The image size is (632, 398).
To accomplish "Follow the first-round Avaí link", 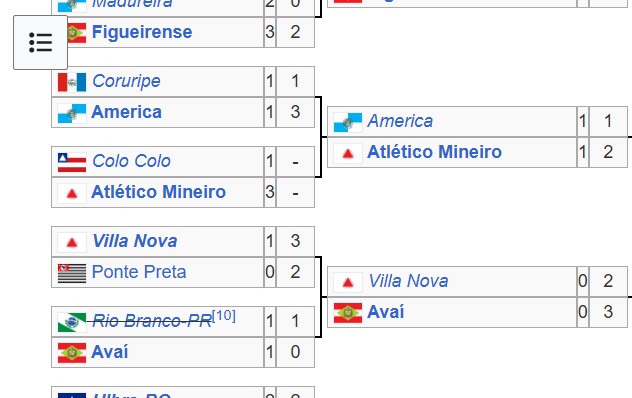I will point(110,352).
